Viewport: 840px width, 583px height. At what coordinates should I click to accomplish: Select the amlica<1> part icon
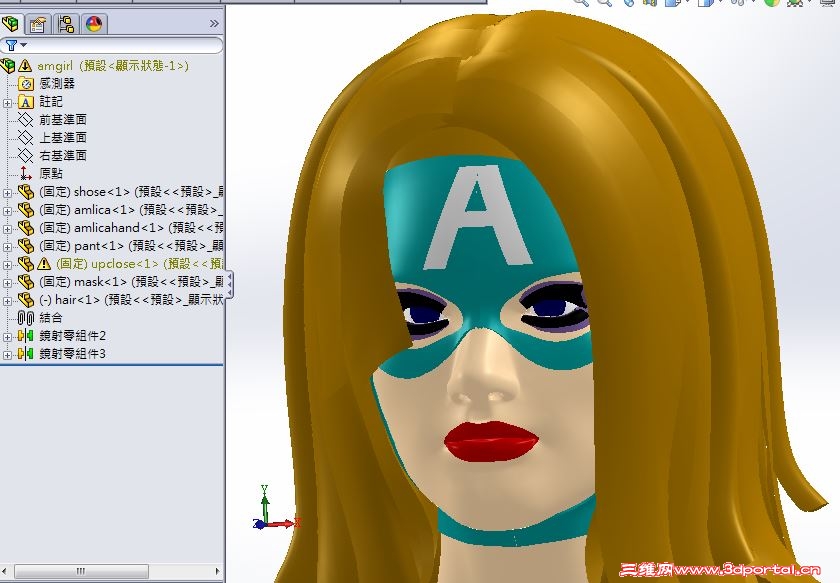click(26, 210)
